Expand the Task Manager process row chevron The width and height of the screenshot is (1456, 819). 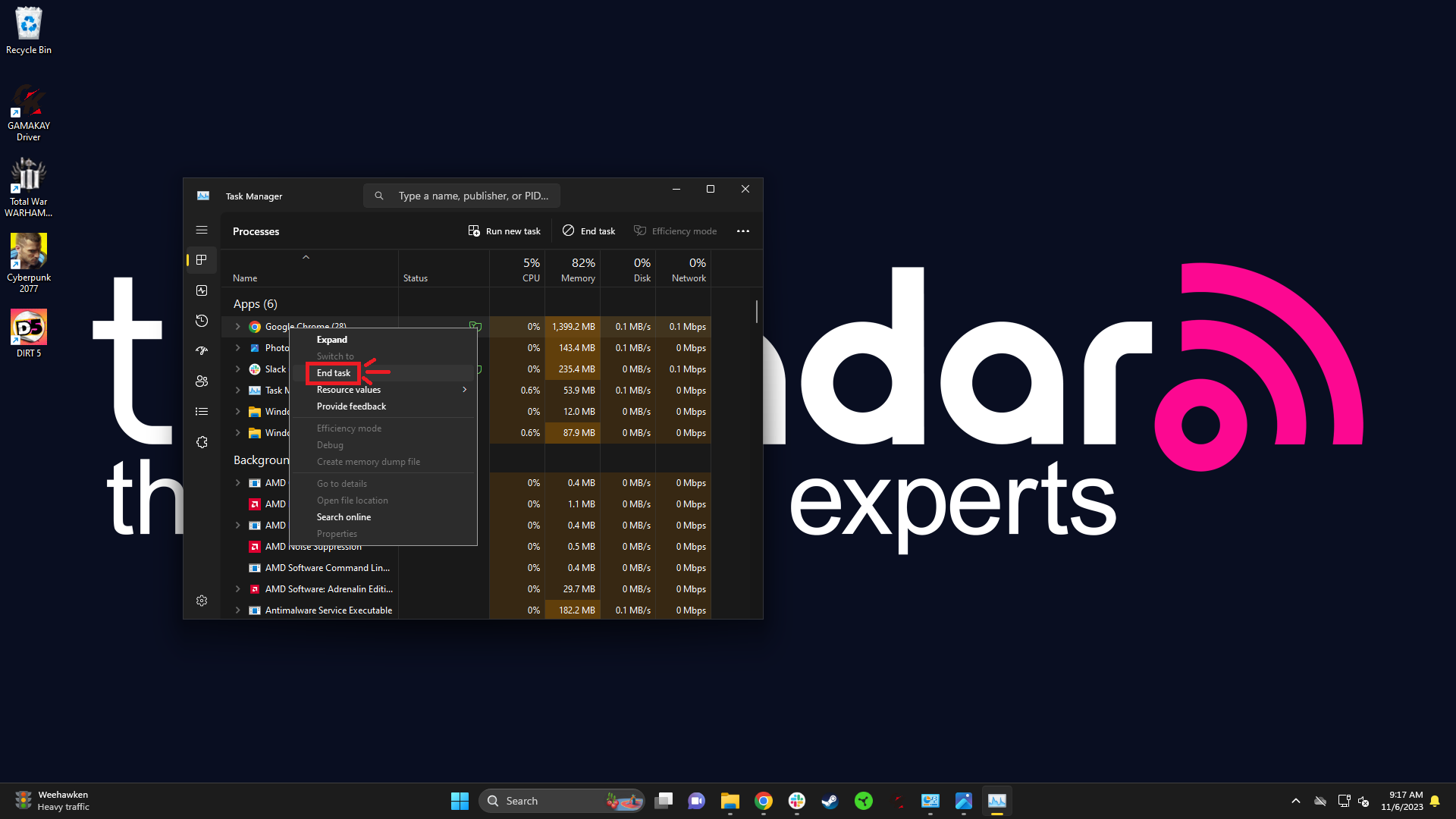(x=237, y=391)
